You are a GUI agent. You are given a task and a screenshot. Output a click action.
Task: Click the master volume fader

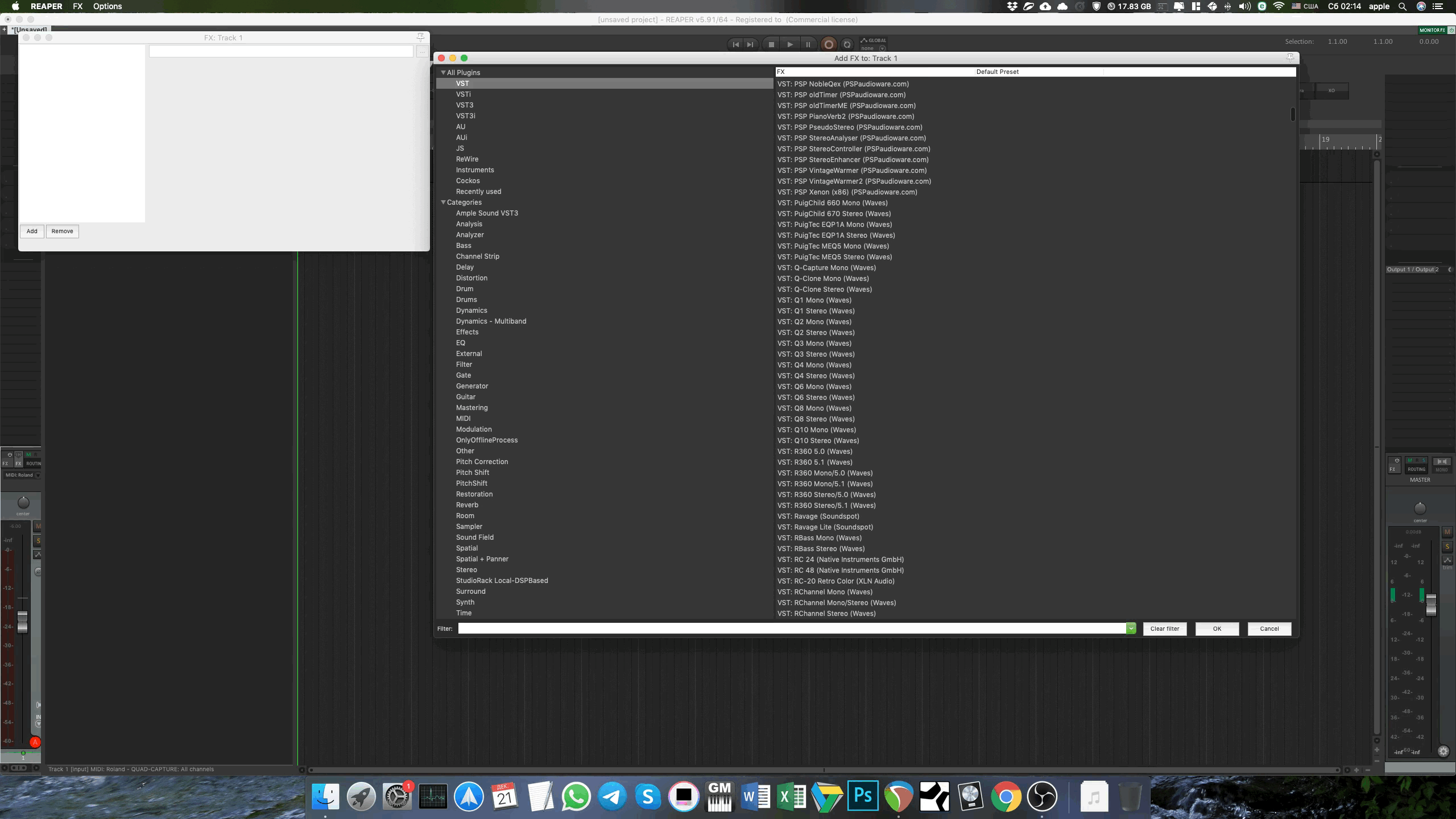click(x=1430, y=604)
